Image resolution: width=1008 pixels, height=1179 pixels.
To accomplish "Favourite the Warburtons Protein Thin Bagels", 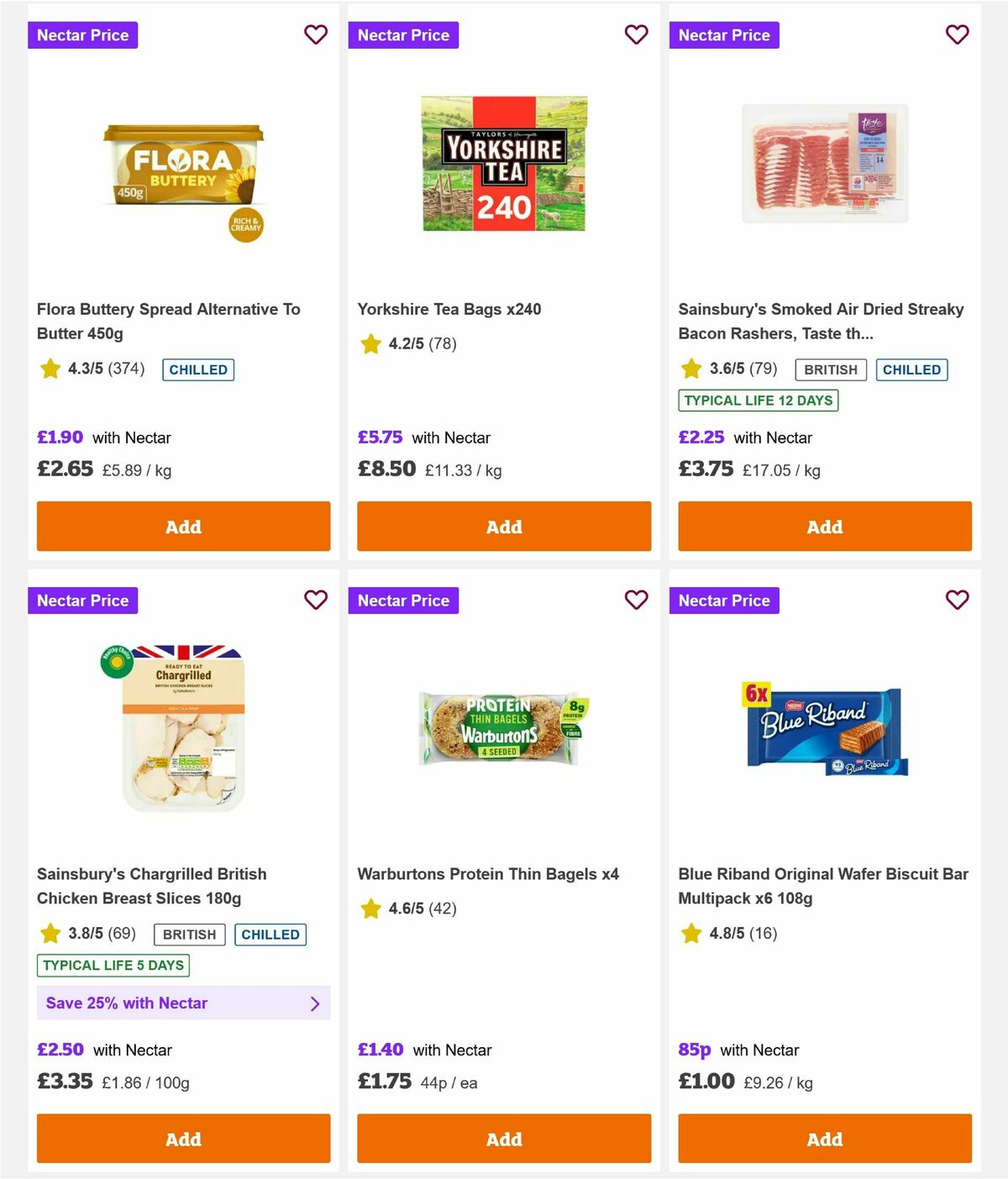I will click(636, 600).
